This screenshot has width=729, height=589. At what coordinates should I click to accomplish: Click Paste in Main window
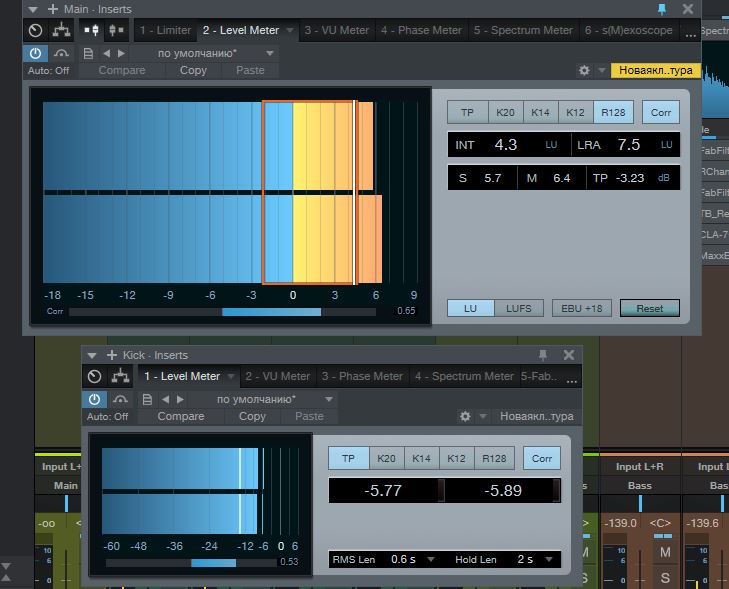[250, 70]
